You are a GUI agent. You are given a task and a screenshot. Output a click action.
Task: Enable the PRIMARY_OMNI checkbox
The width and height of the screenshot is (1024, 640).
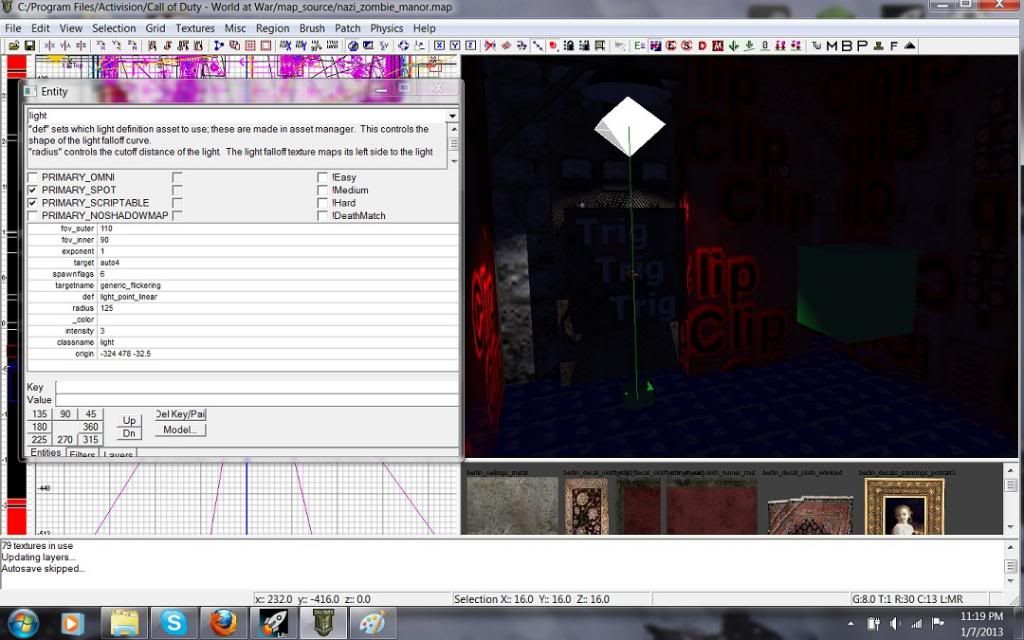click(33, 177)
